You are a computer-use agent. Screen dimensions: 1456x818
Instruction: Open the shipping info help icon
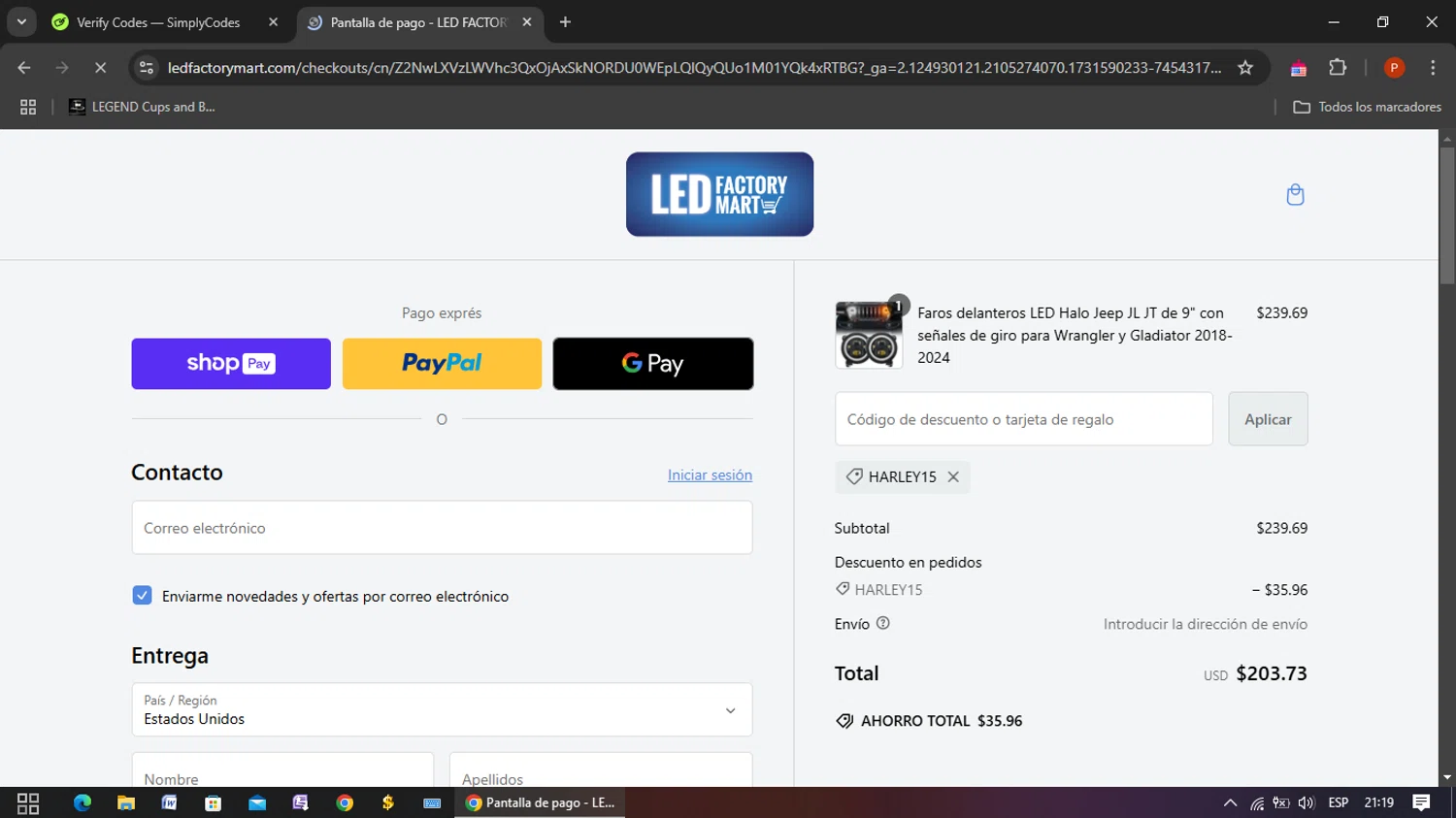click(x=882, y=623)
